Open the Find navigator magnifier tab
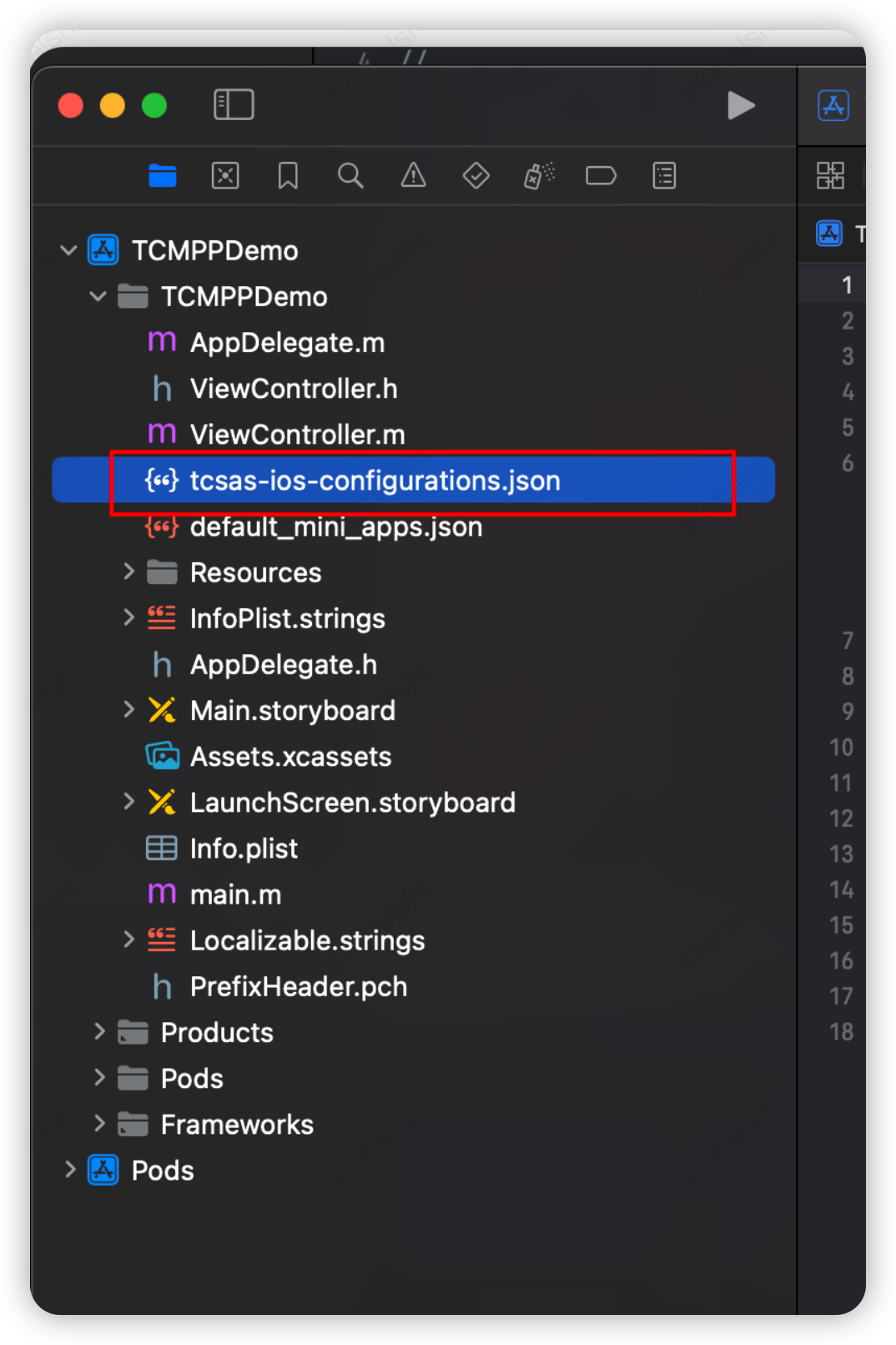896x1345 pixels. (x=350, y=176)
